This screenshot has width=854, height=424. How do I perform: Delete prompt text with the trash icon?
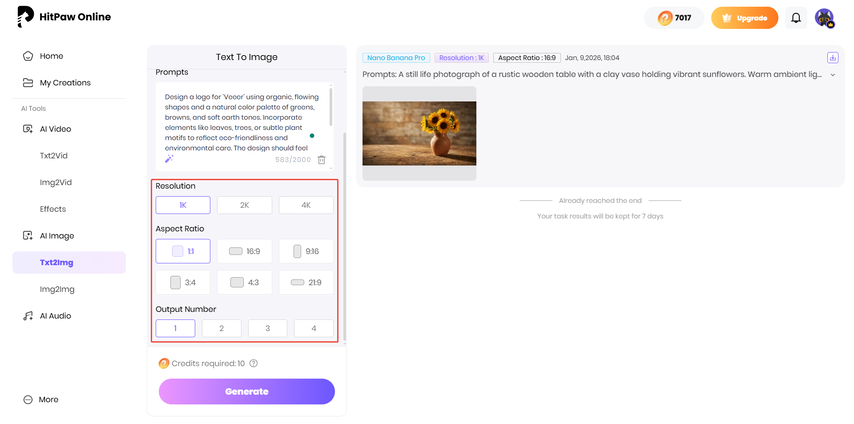click(321, 159)
